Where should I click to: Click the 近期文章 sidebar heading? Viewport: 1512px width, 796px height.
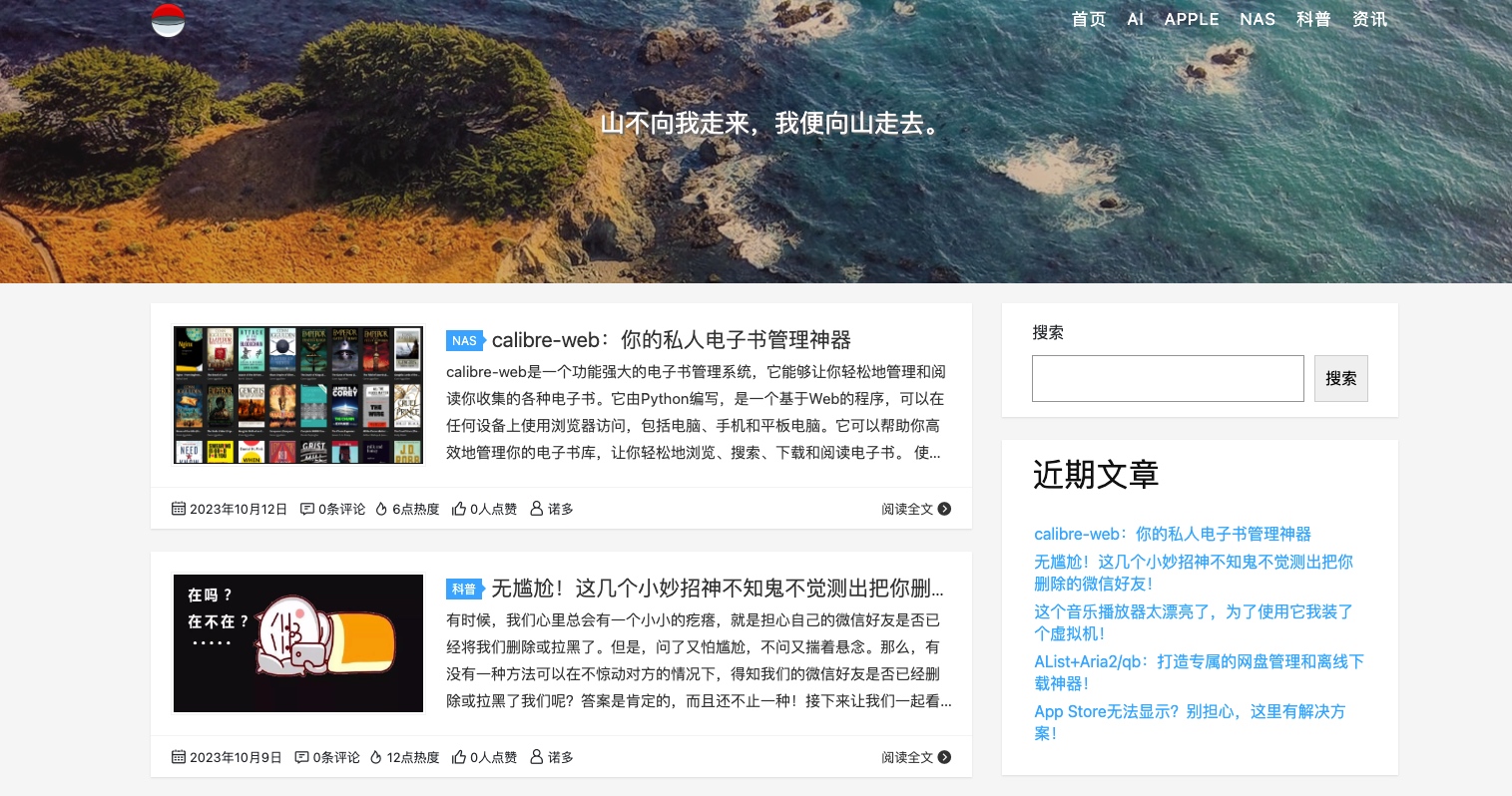pos(1095,475)
